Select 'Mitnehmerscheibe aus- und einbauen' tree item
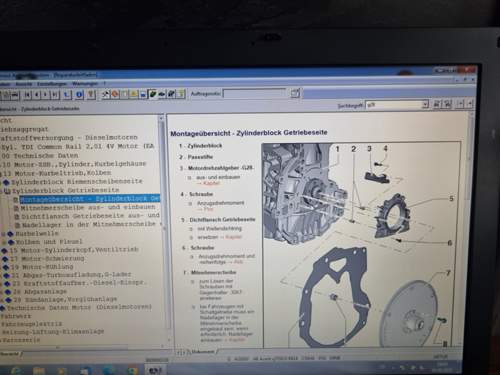This screenshot has height=375, width=500. [88, 207]
